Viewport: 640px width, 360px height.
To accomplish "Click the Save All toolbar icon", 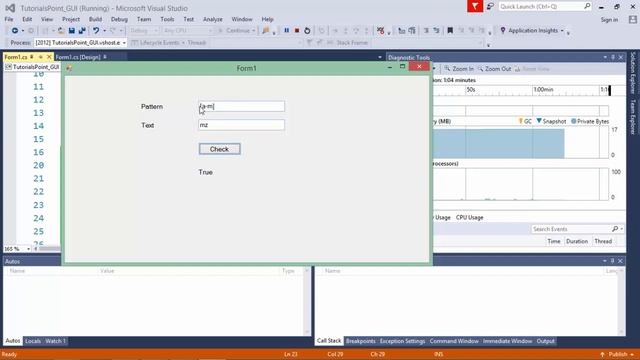I will (x=82, y=31).
